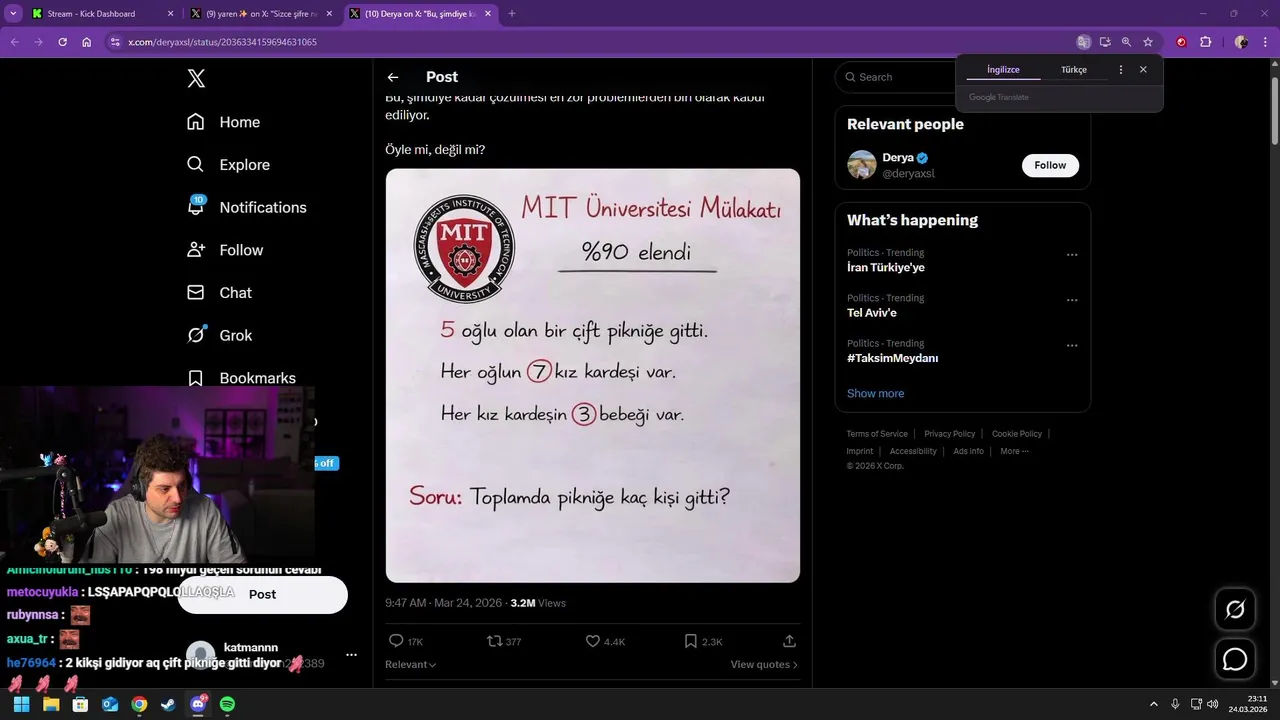1280x720 pixels.
Task: Click the back arrow beside Post
Action: pyautogui.click(x=393, y=77)
